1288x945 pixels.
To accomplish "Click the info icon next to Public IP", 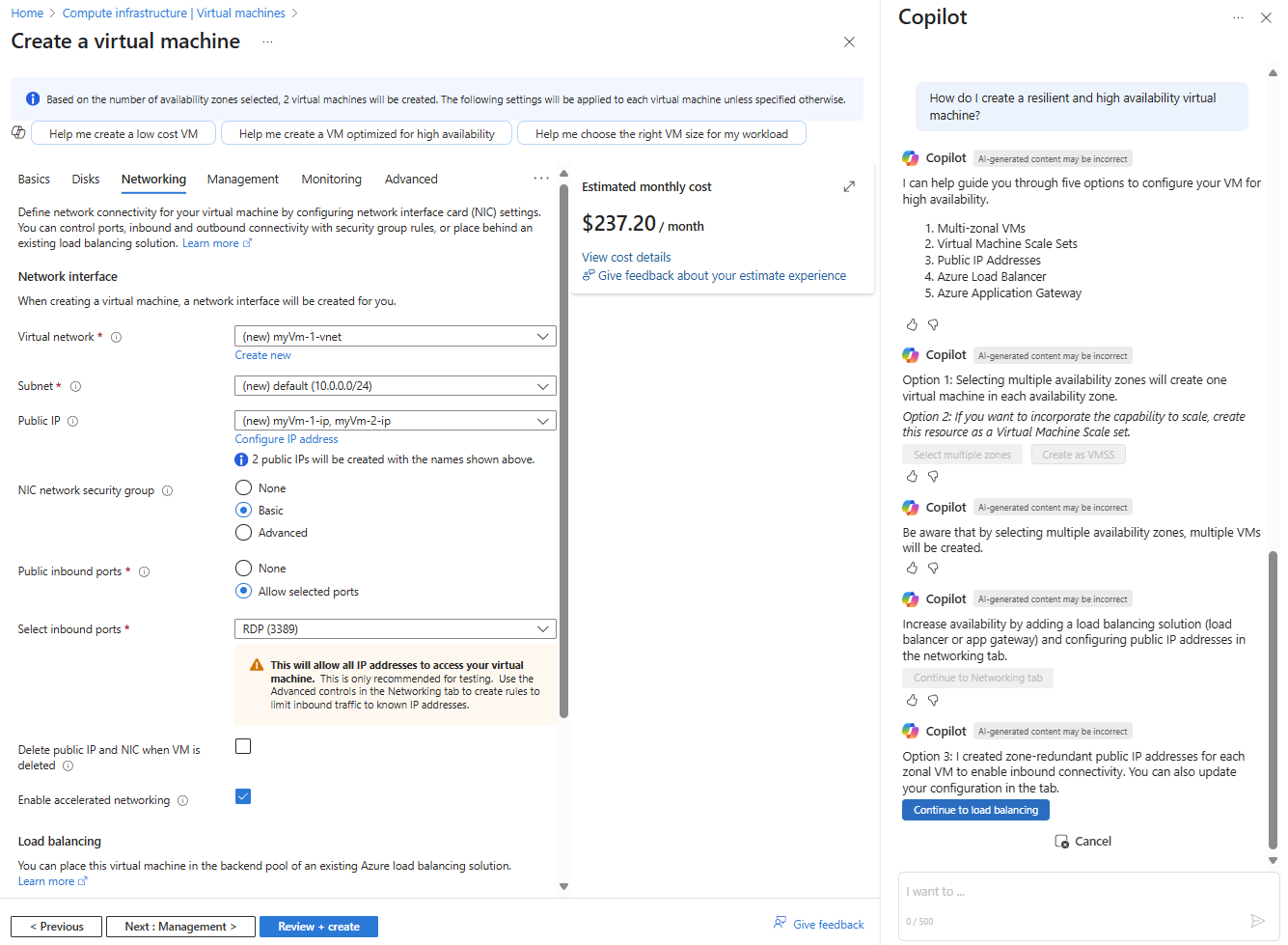I will 73,422.
